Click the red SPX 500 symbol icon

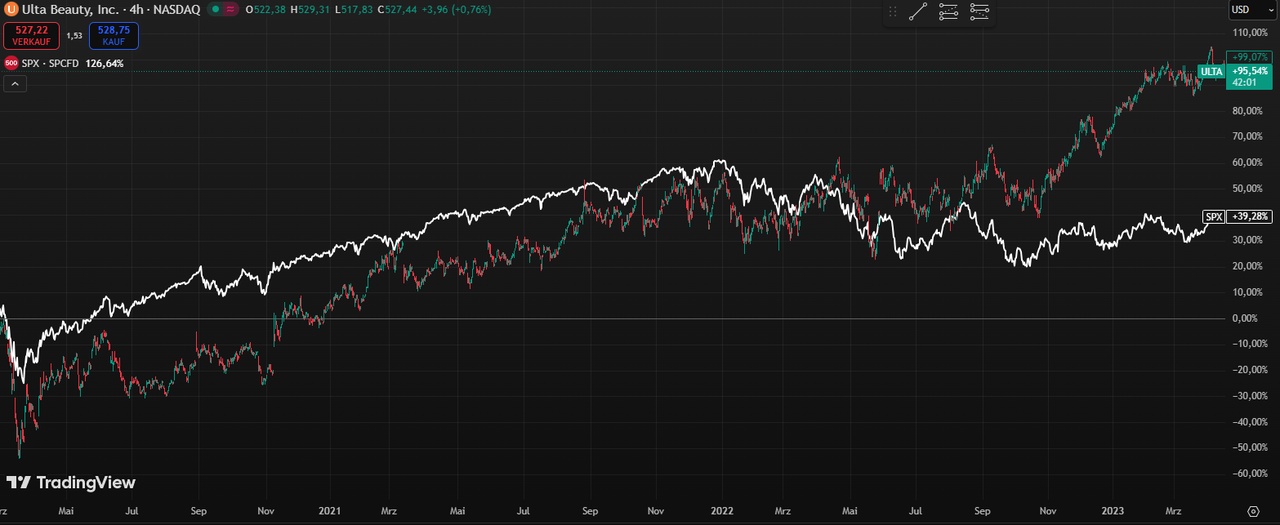[x=11, y=63]
